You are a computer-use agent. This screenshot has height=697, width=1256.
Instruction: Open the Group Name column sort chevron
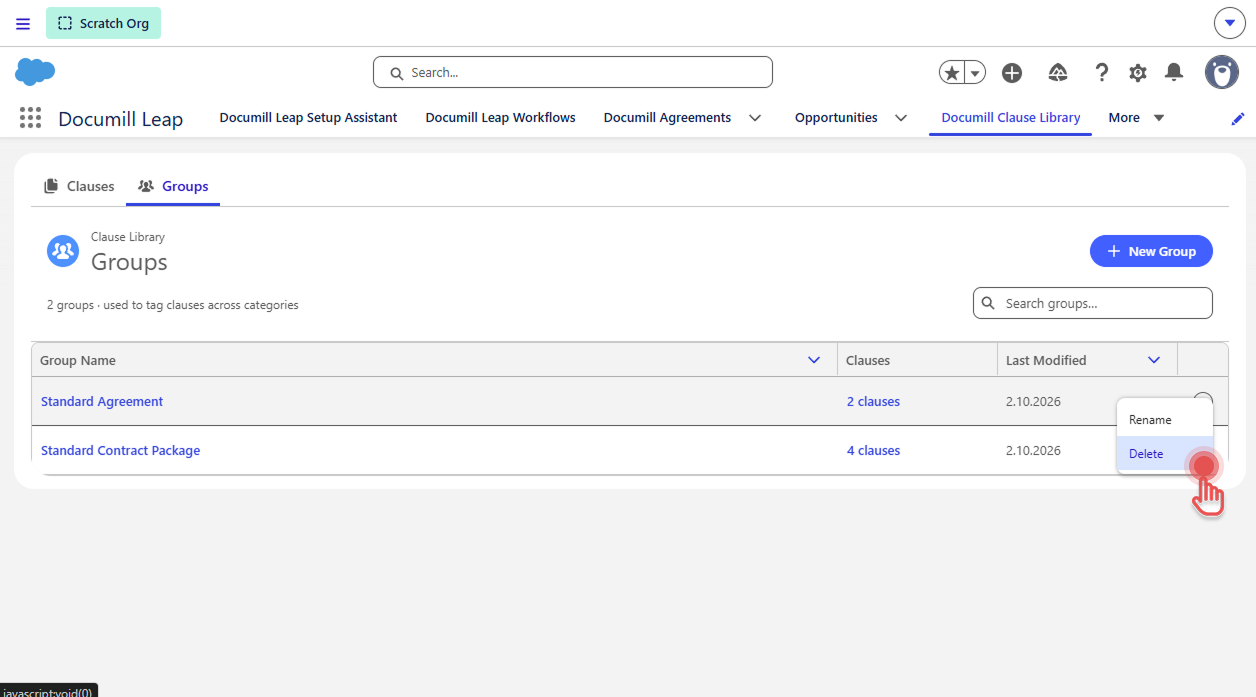(814, 360)
